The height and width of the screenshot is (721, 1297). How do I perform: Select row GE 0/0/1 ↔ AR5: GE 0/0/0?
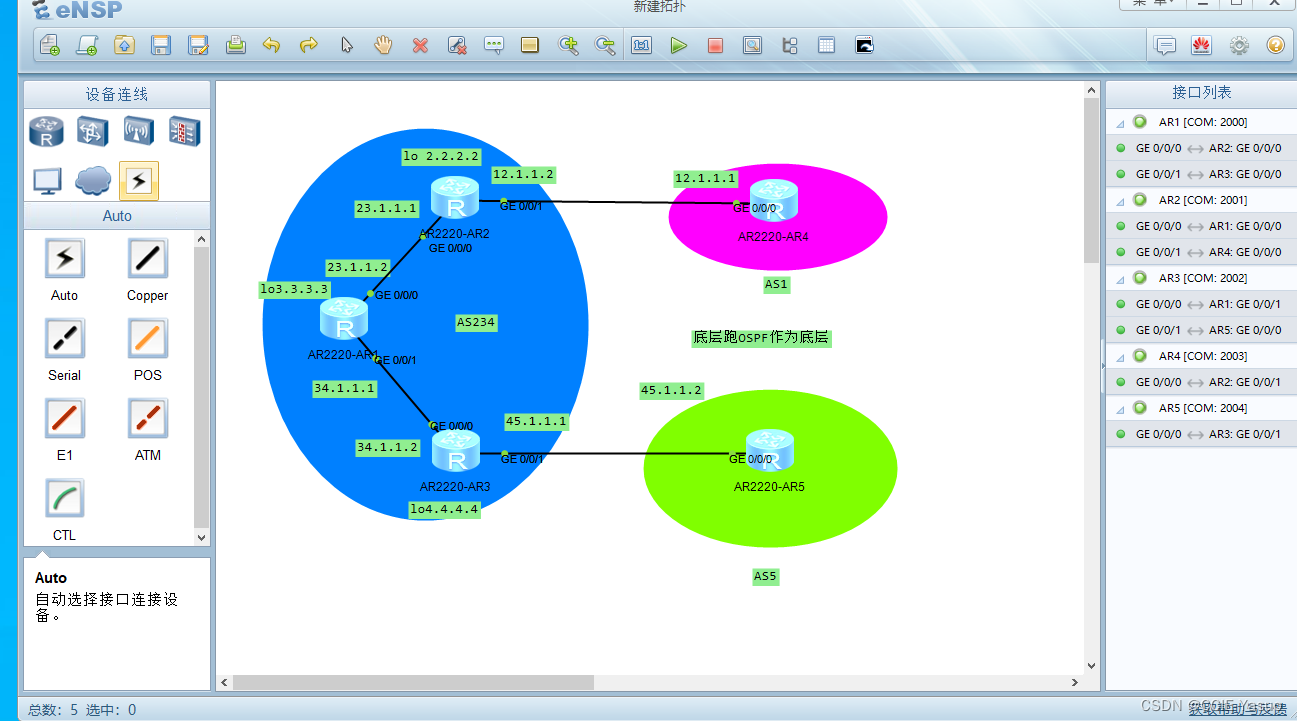[1201, 330]
